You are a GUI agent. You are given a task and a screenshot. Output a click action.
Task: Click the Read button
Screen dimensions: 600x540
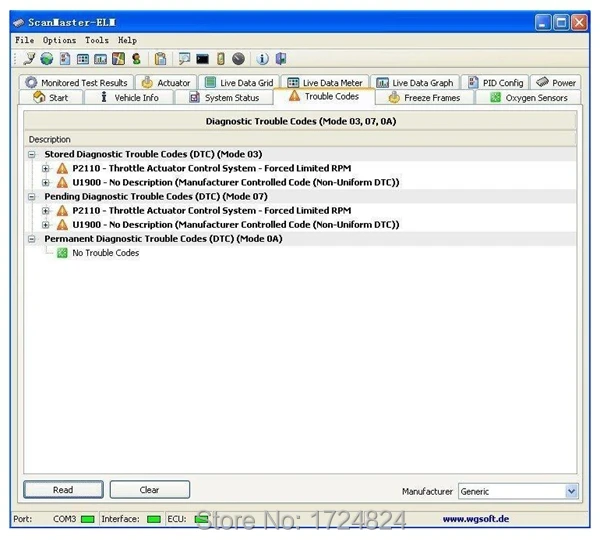click(63, 489)
